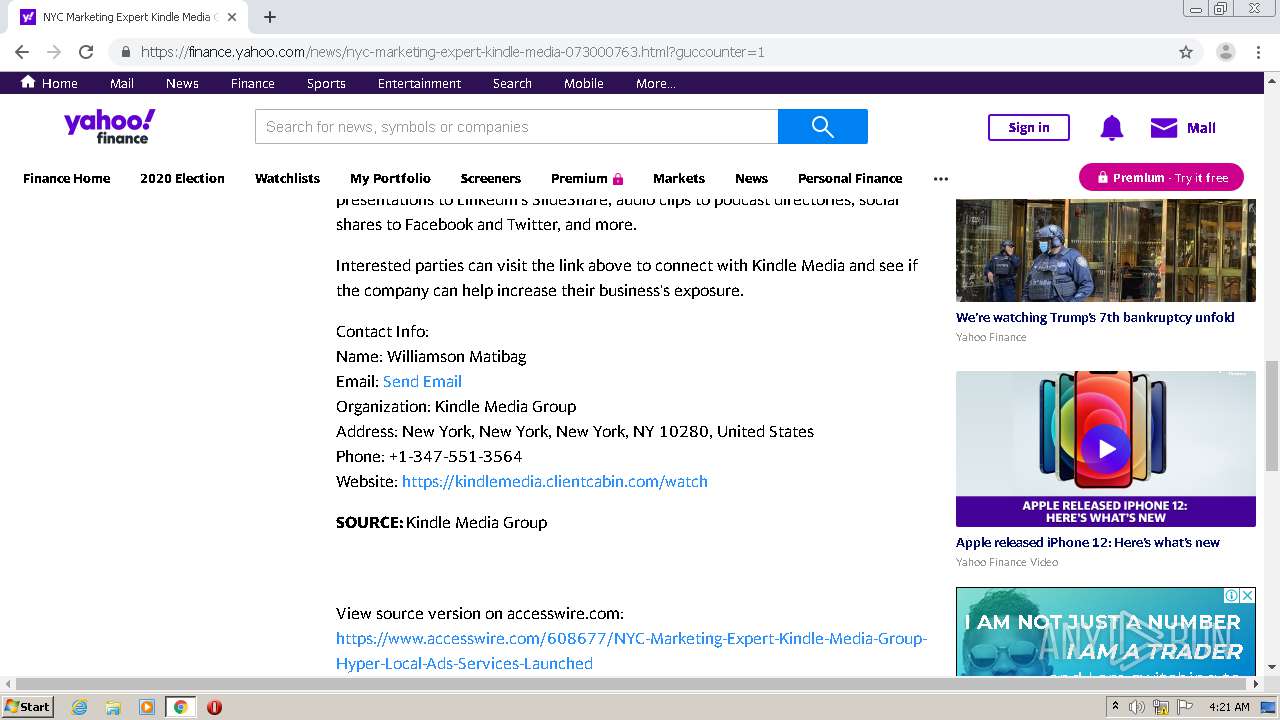Image resolution: width=1280 pixels, height=720 pixels.
Task: Go to Finance Home tab
Action: (67, 178)
